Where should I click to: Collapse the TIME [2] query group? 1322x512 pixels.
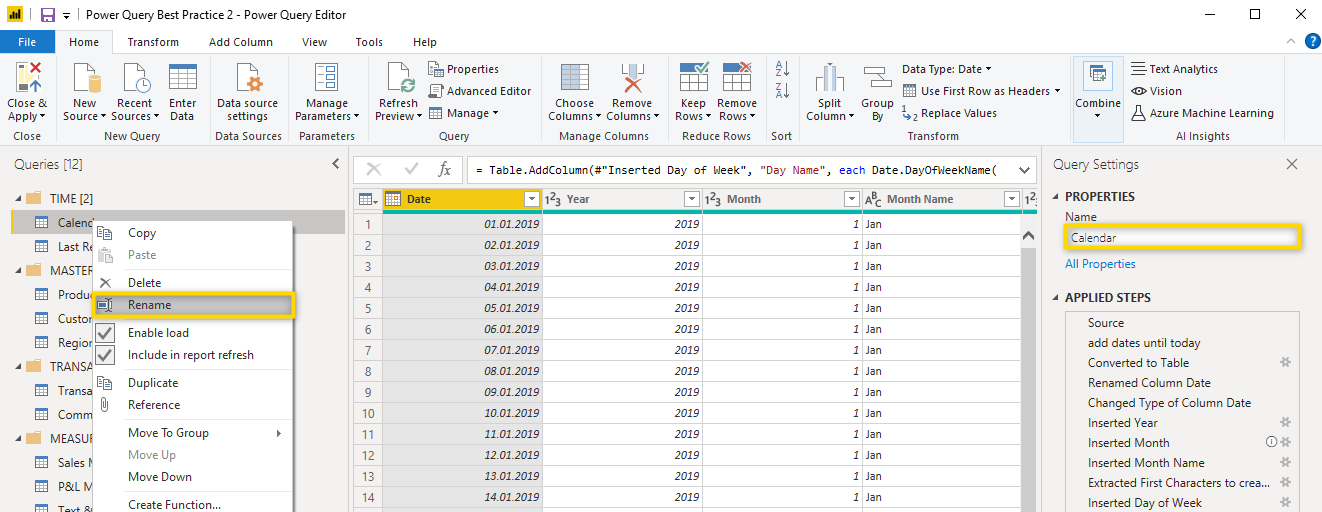[17, 199]
